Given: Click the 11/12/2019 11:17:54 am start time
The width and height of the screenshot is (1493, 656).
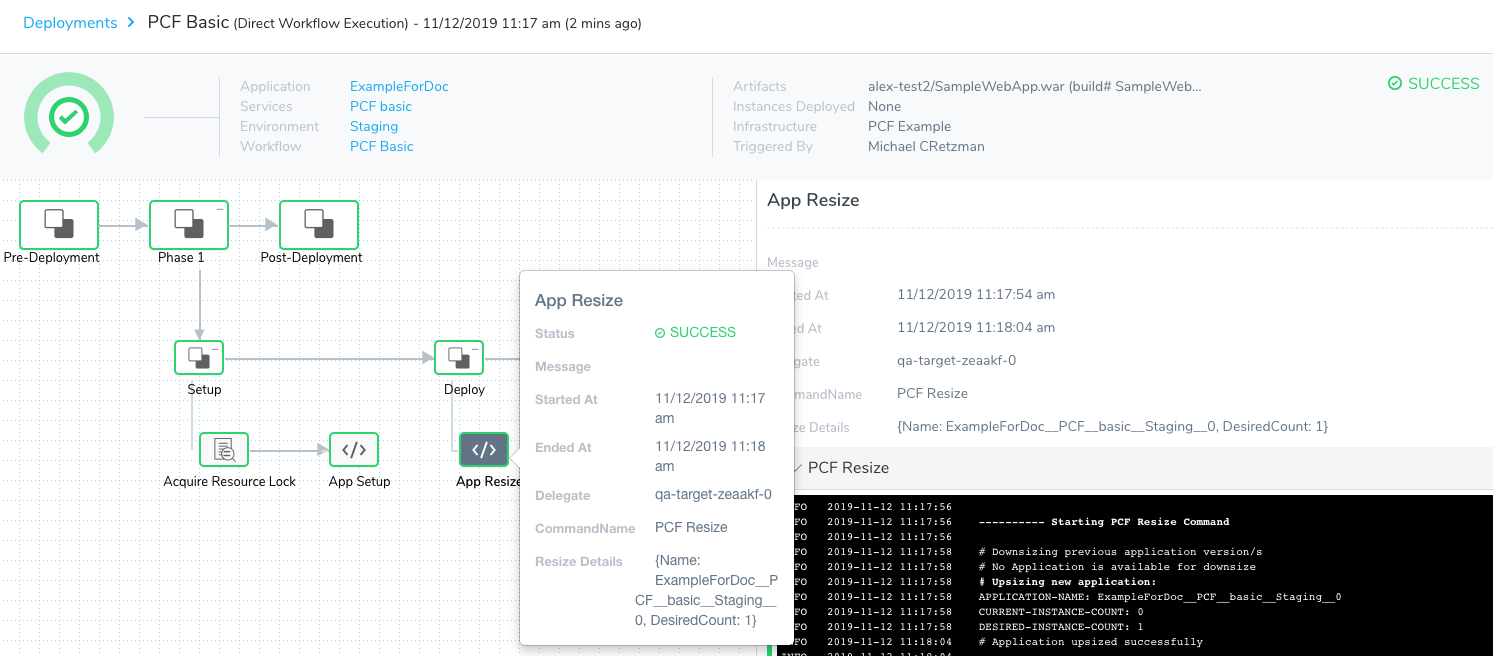Looking at the screenshot, I should pyautogui.click(x=976, y=294).
